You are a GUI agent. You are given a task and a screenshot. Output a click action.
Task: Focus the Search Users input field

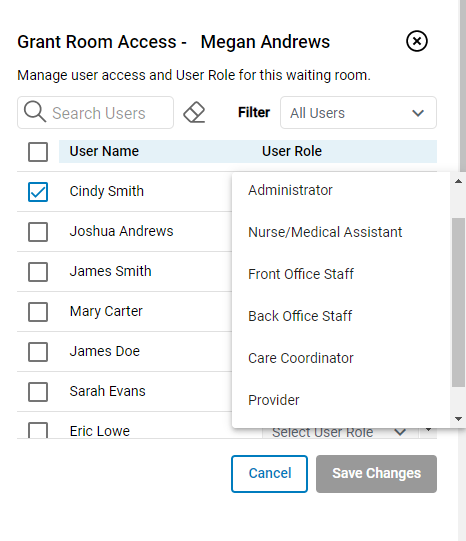point(96,112)
